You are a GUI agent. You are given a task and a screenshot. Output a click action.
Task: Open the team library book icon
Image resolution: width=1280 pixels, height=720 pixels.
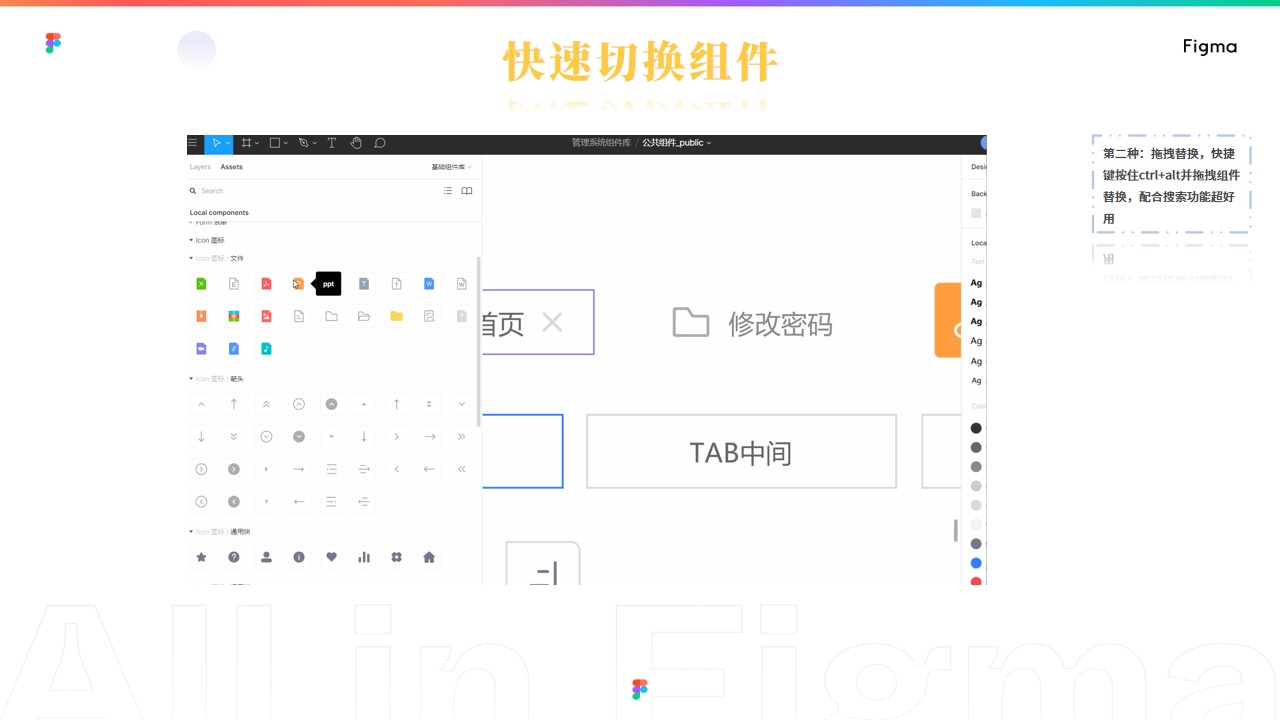click(466, 191)
